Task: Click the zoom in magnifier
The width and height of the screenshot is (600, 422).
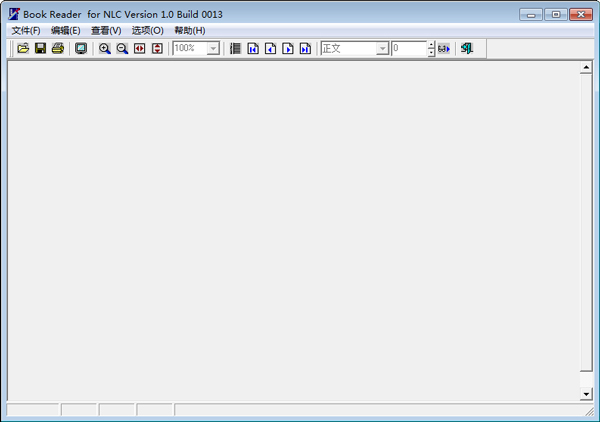Action: click(x=104, y=48)
